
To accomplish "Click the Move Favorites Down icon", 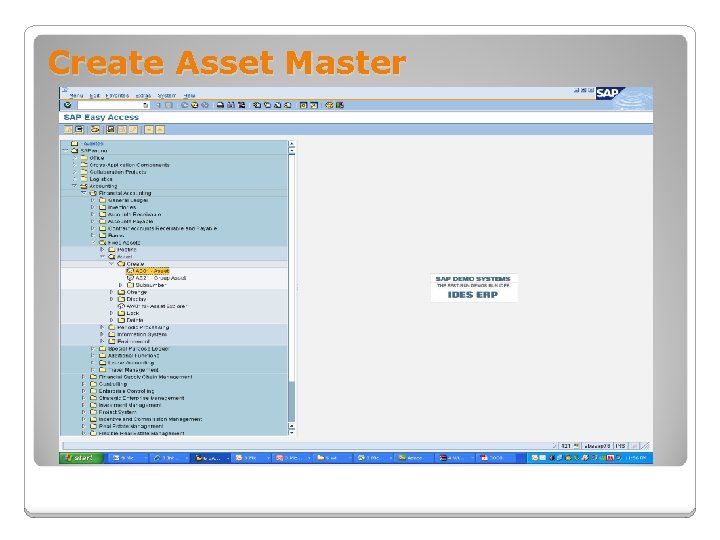I will click(149, 129).
